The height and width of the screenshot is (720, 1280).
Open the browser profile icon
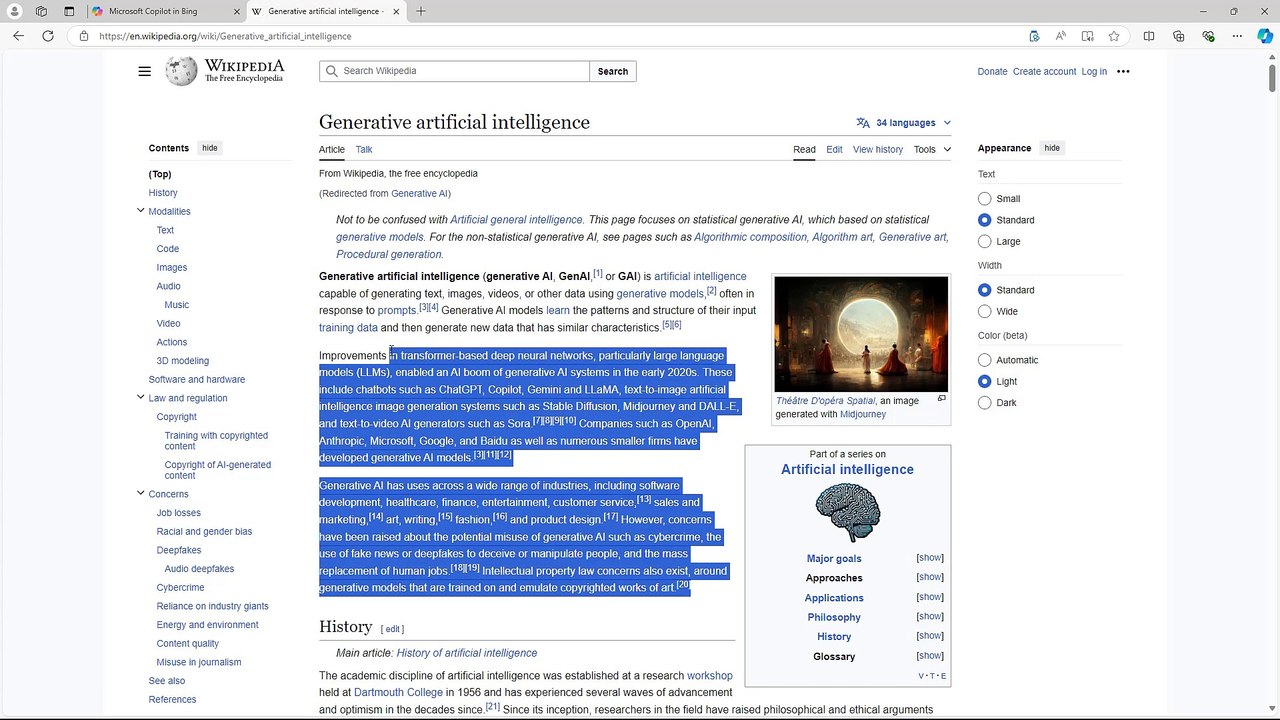tap(14, 11)
